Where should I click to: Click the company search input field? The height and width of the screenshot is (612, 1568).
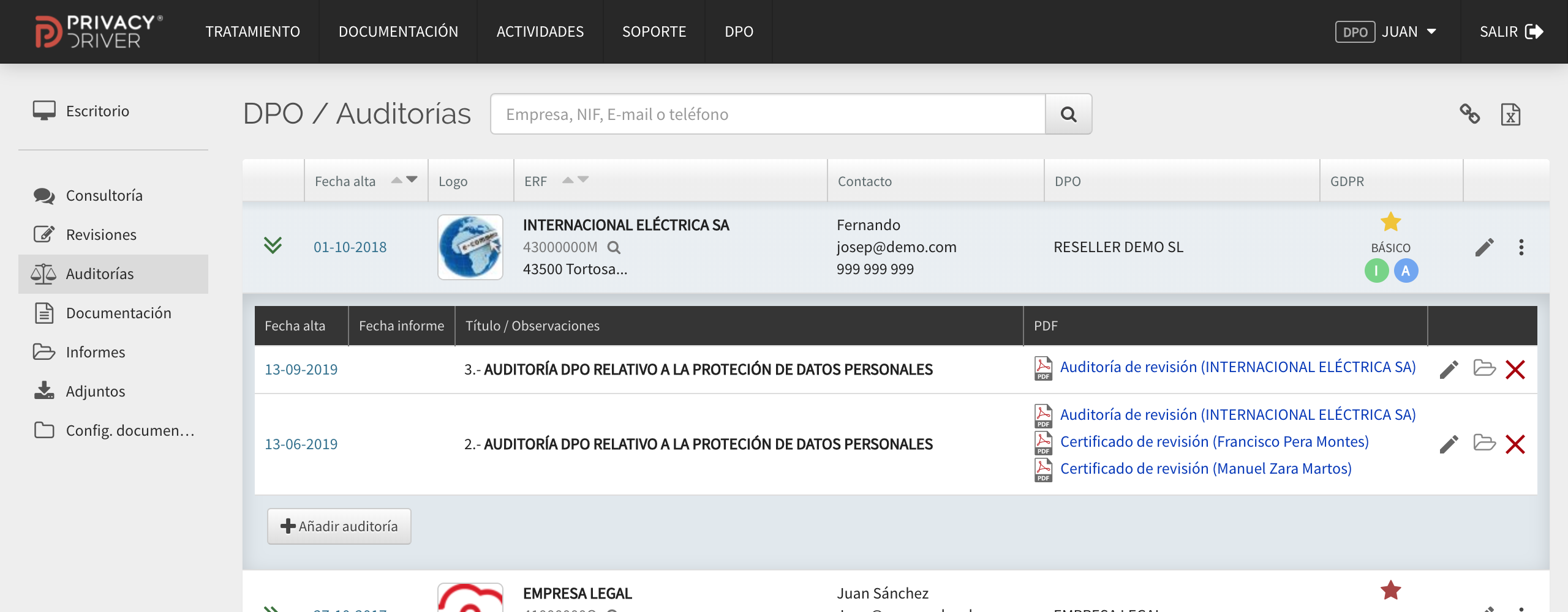pyautogui.click(x=768, y=114)
